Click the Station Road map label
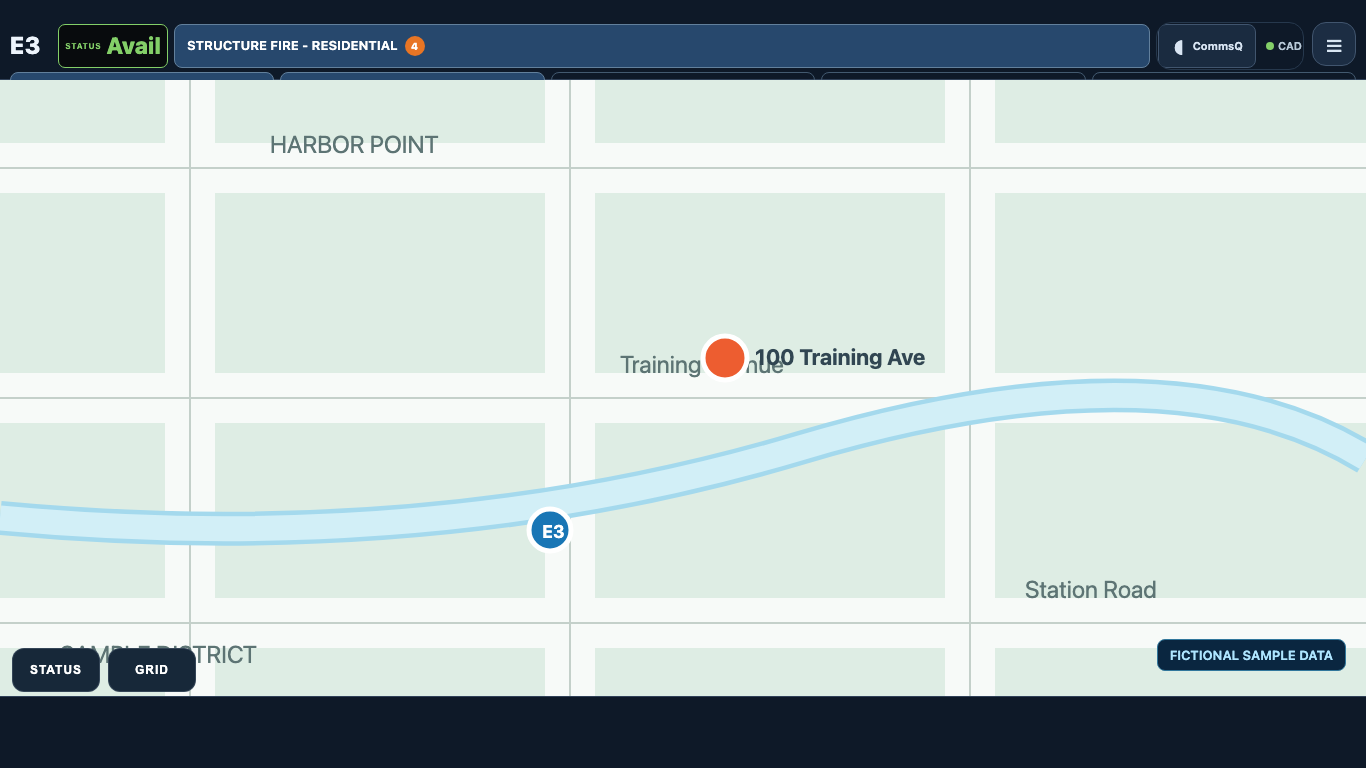 (1091, 590)
